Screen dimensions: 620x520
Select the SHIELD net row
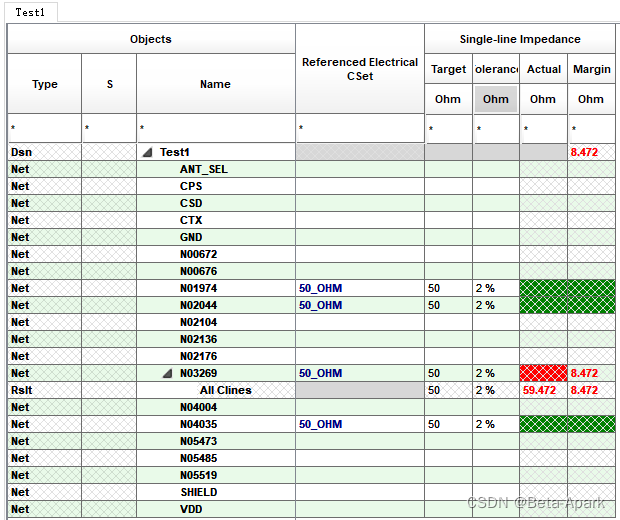pos(198,492)
